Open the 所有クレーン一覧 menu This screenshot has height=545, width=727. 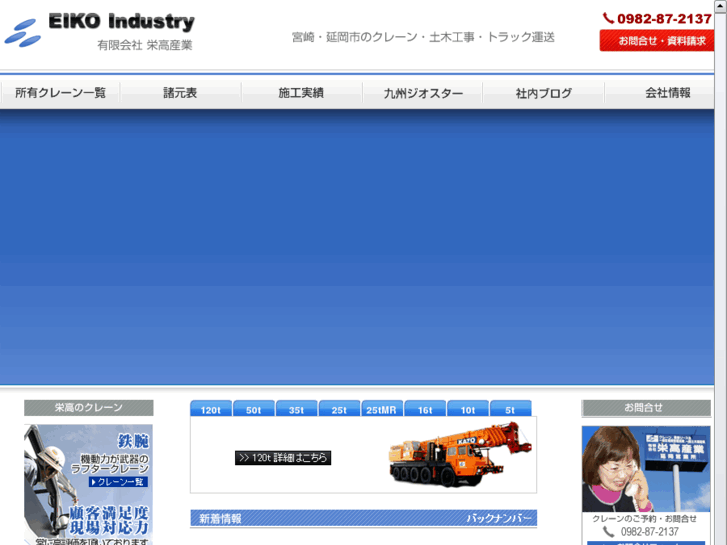(60, 93)
